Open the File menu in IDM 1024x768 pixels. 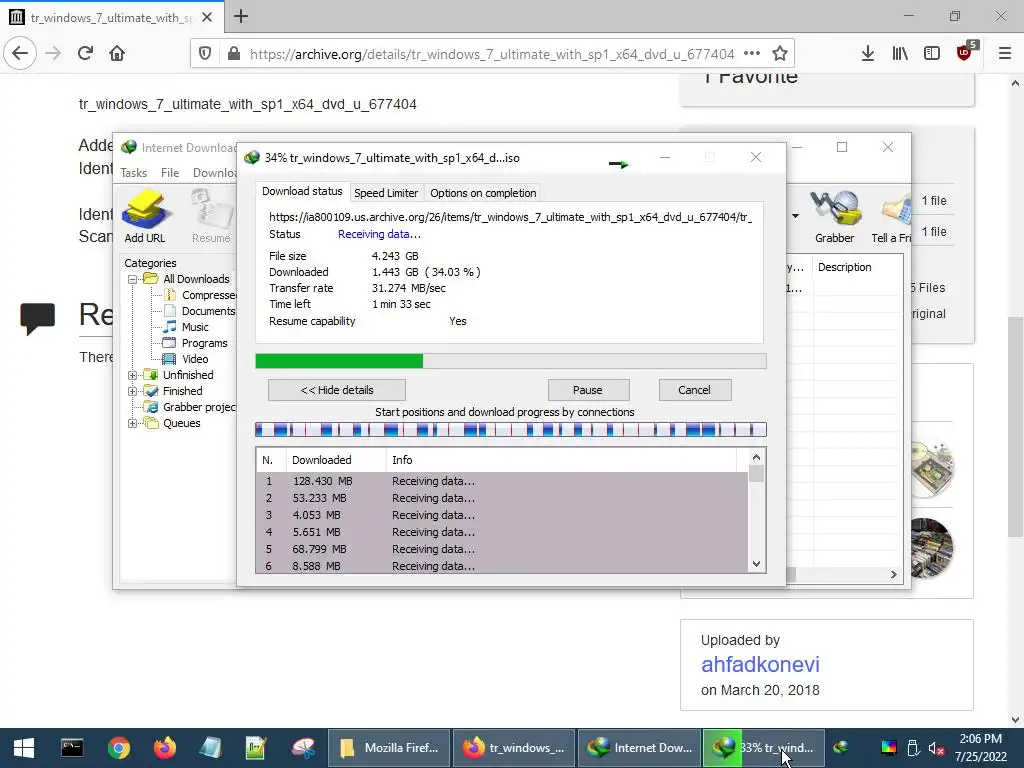(170, 172)
